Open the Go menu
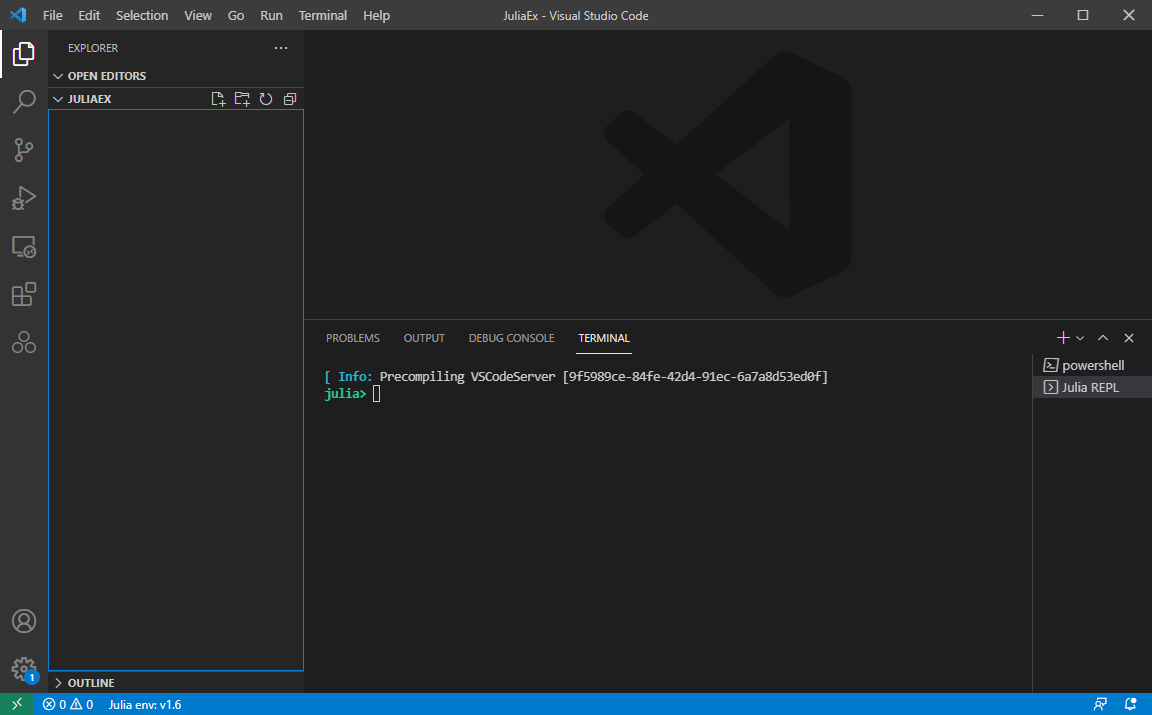Screen dimensions: 1152x715 pyautogui.click(x=236, y=15)
